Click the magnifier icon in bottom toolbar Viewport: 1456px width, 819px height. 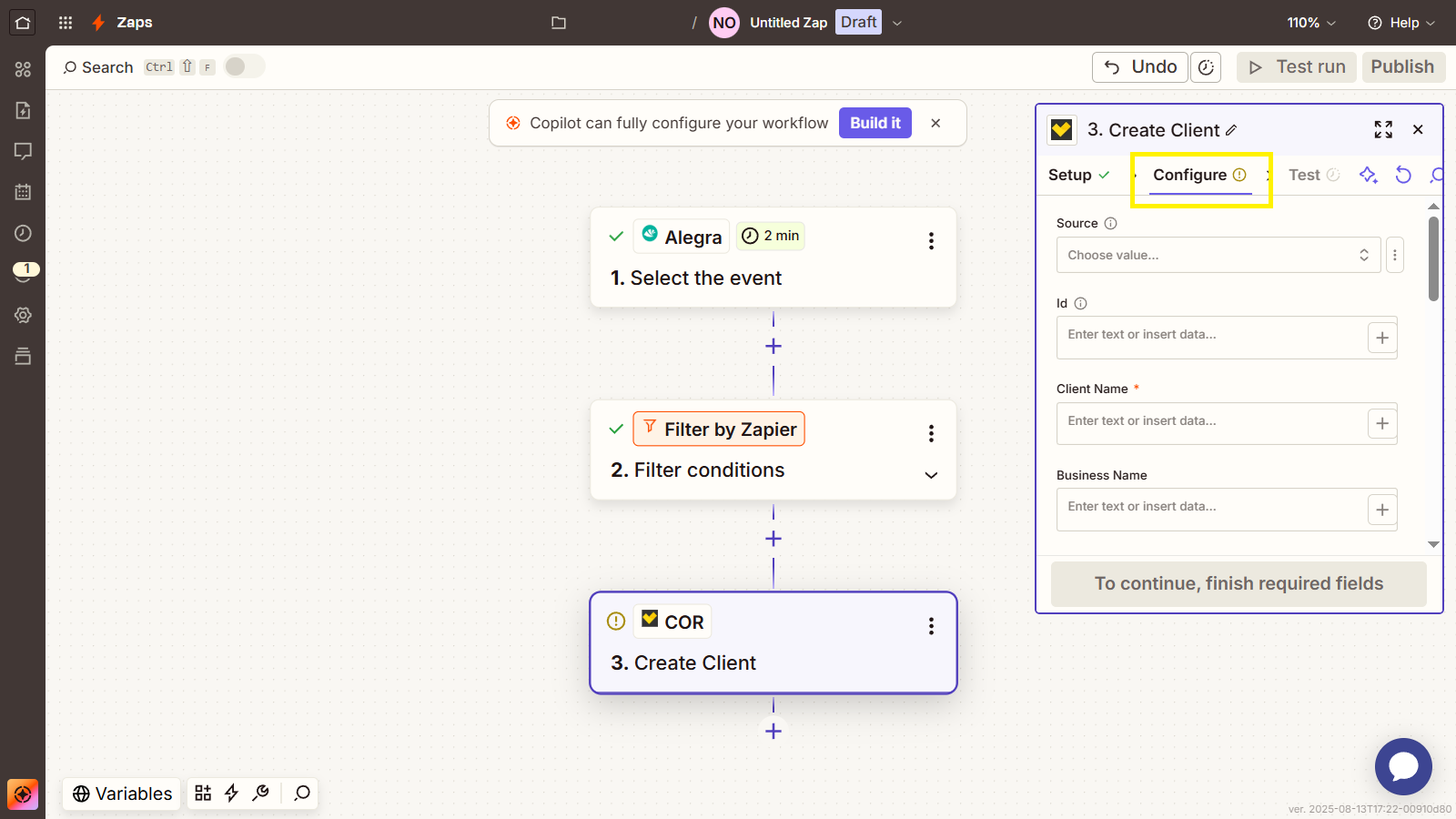click(x=302, y=794)
